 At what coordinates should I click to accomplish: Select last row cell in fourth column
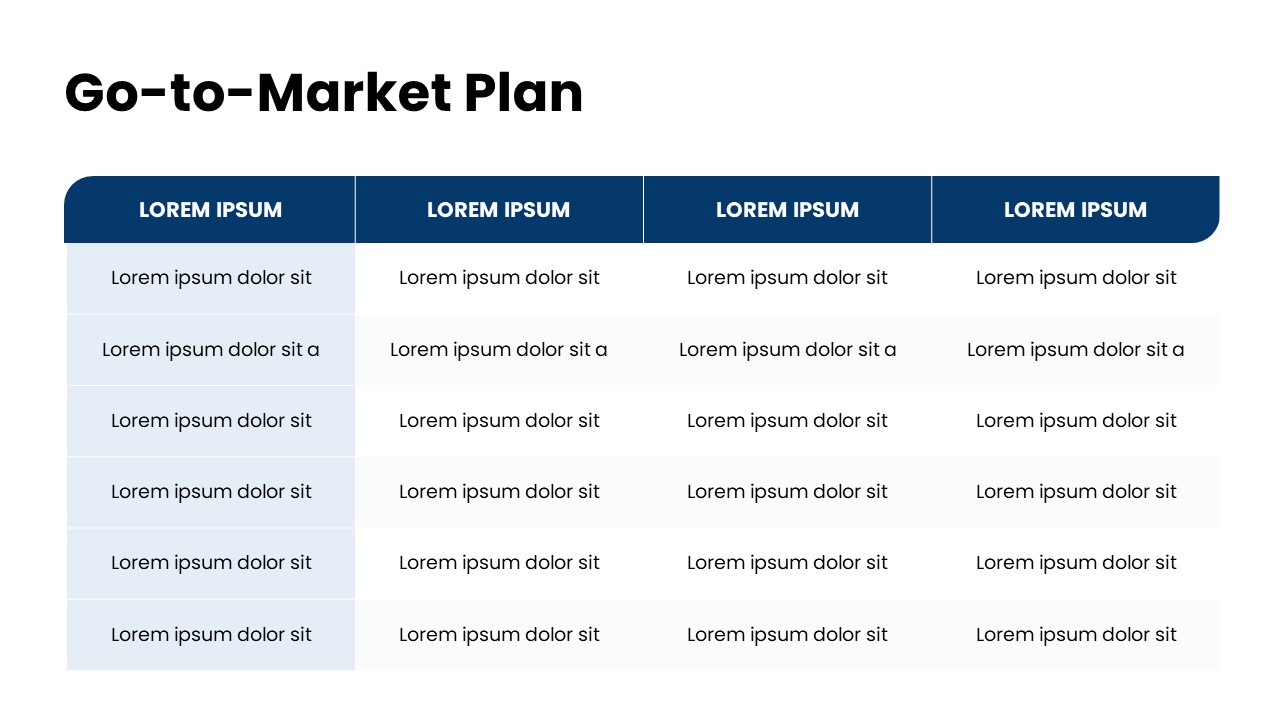point(1076,635)
